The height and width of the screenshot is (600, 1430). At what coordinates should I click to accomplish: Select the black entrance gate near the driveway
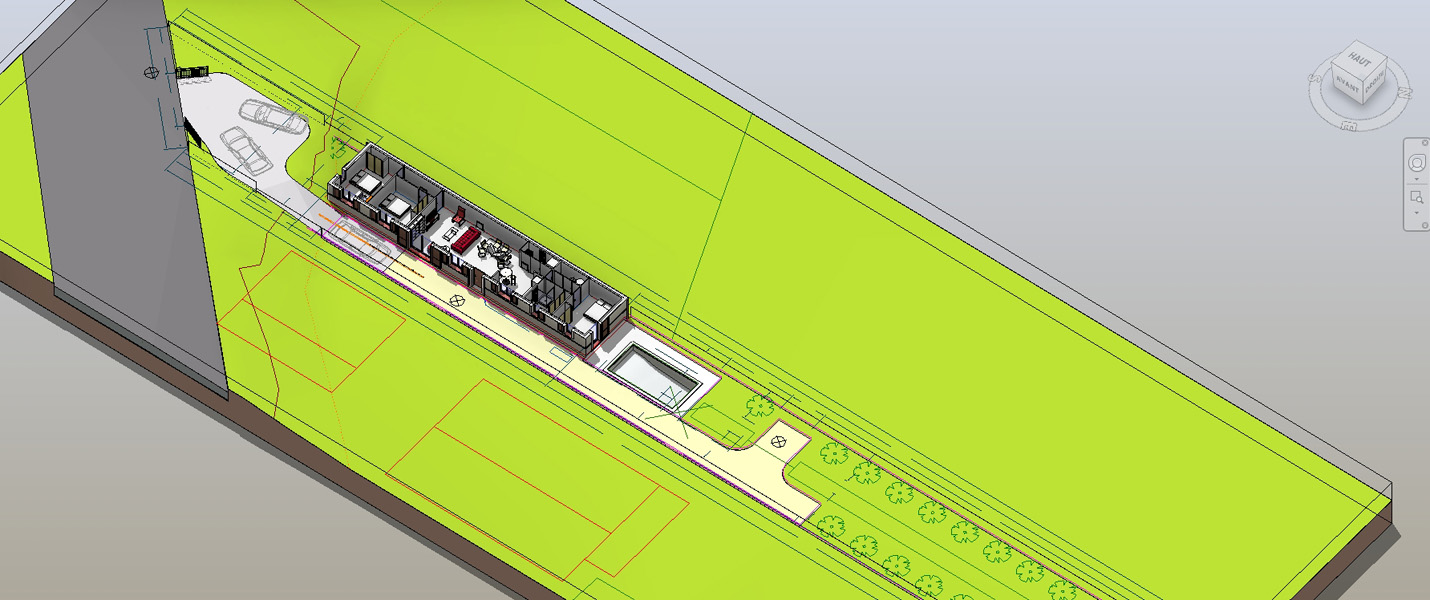(x=190, y=72)
